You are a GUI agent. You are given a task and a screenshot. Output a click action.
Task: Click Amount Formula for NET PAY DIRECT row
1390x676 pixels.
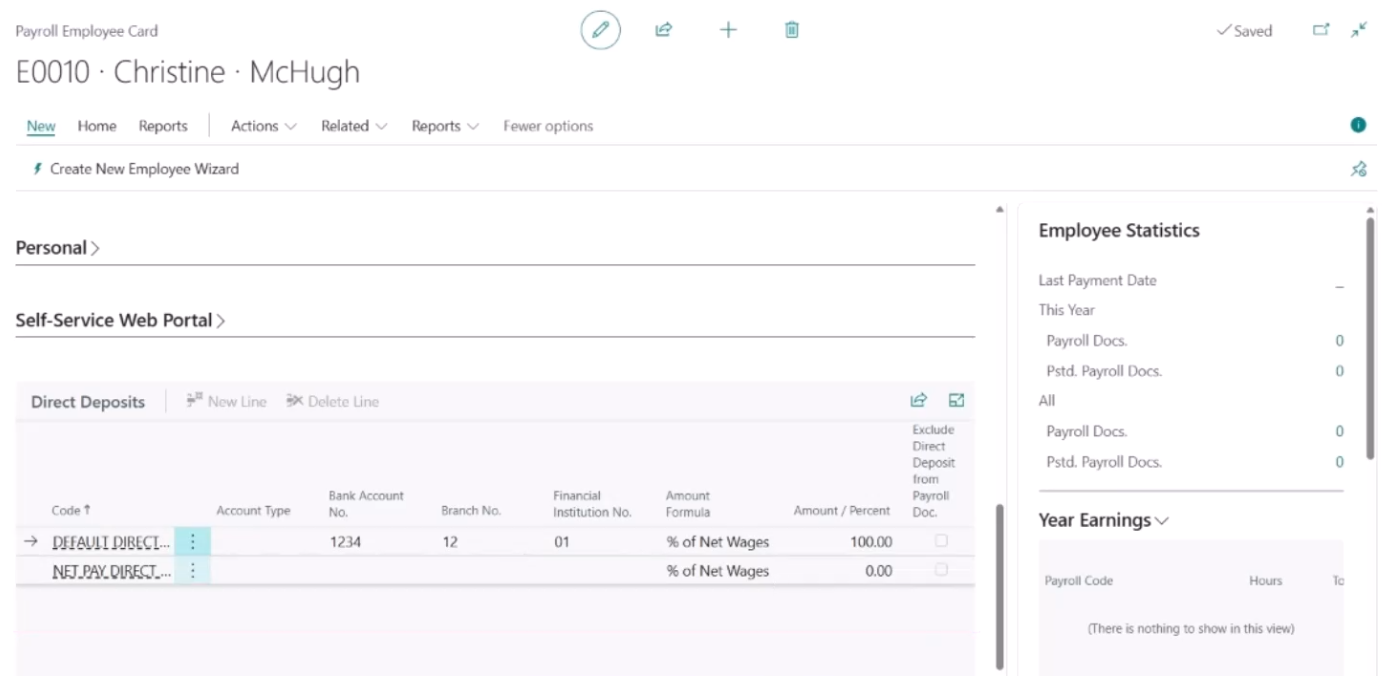[x=717, y=571]
